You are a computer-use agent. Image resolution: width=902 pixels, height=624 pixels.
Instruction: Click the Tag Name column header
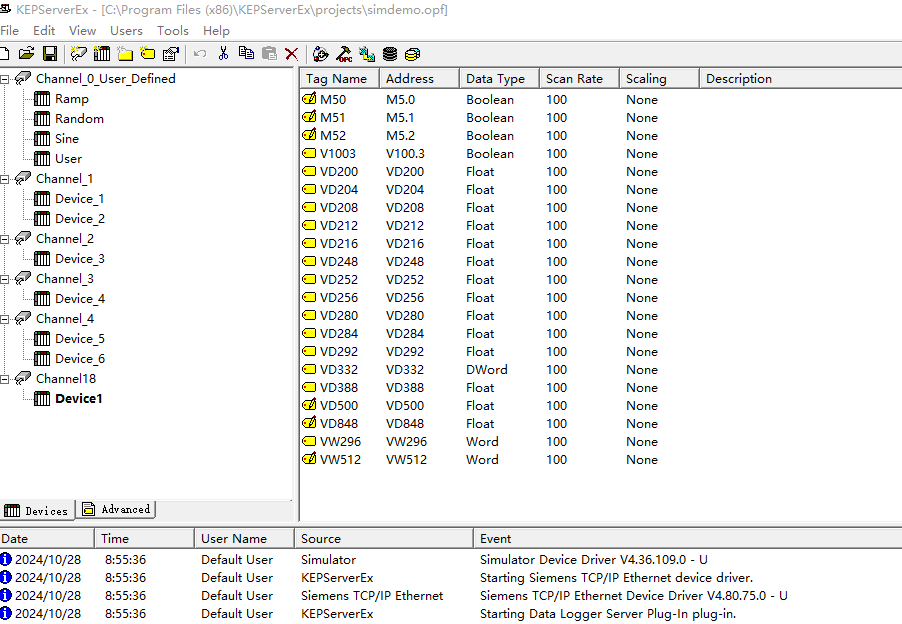pos(336,79)
